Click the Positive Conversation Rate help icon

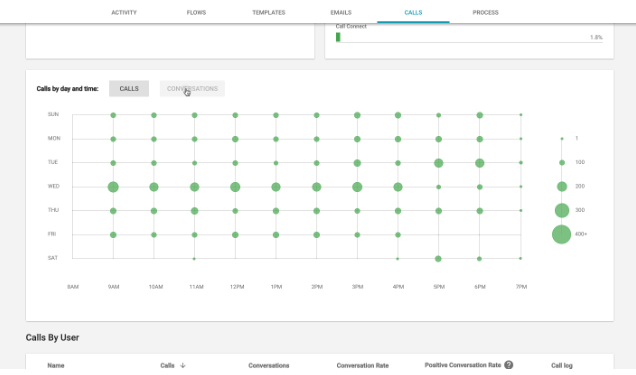(x=509, y=365)
